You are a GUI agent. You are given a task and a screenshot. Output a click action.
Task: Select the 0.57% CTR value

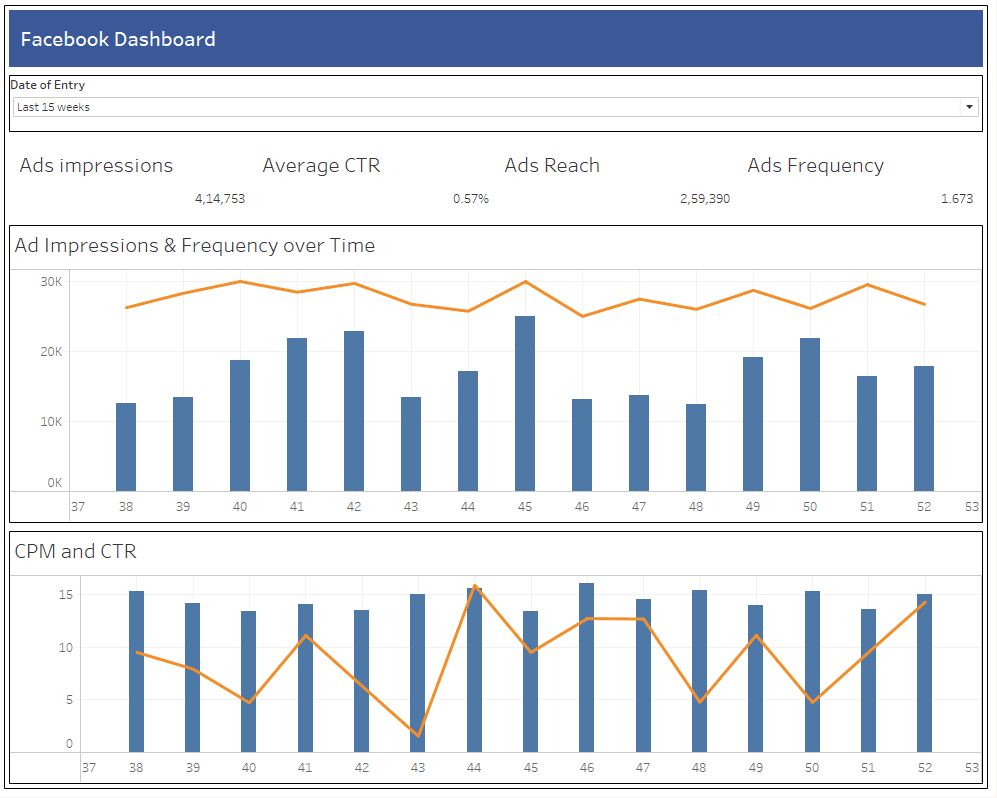click(471, 198)
